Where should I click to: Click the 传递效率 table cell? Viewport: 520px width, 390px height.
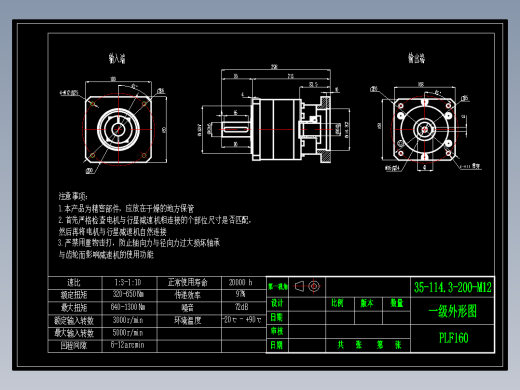point(188,295)
